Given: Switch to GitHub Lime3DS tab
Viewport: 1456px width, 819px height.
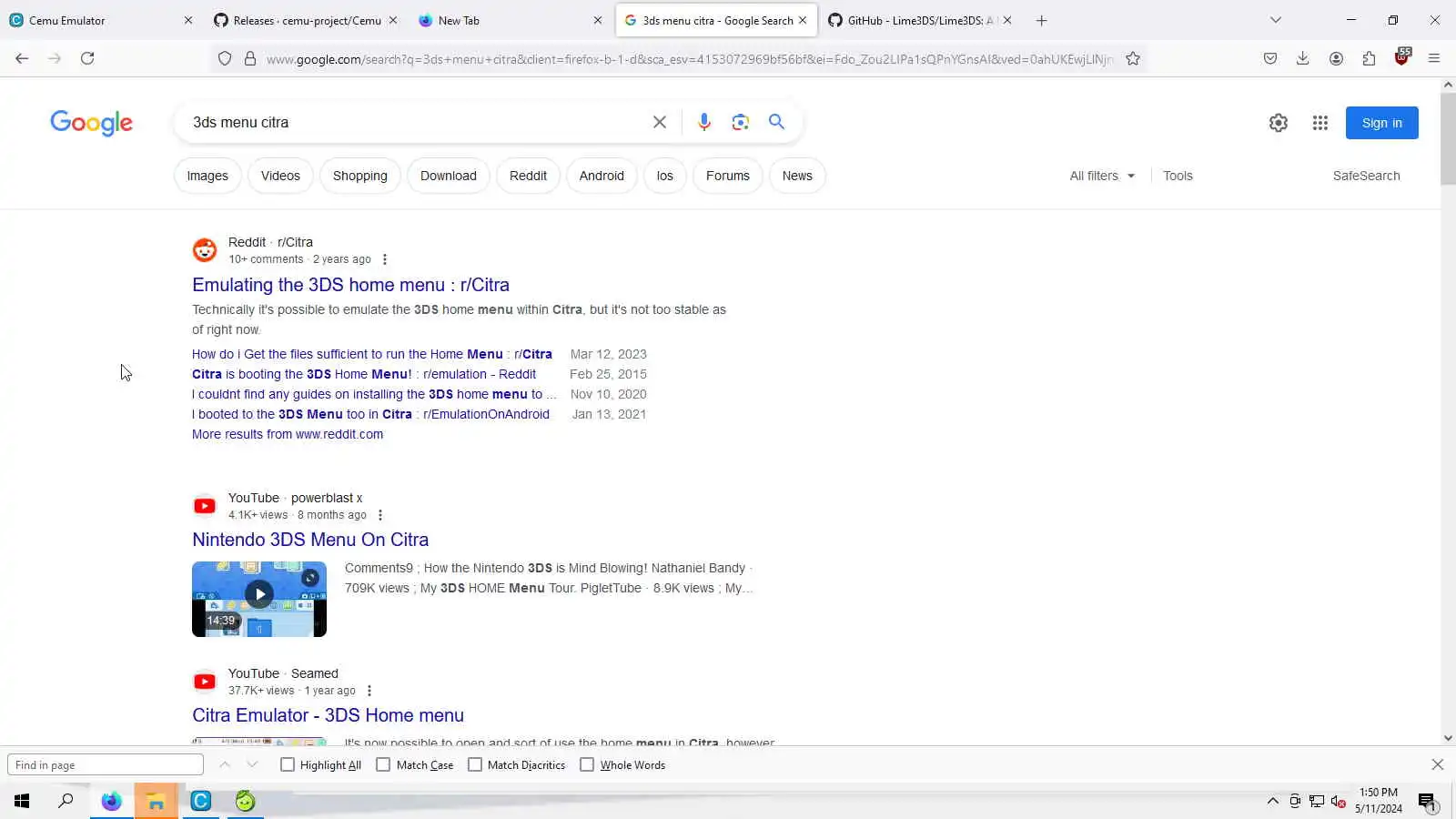Looking at the screenshot, I should pyautogui.click(x=919, y=20).
